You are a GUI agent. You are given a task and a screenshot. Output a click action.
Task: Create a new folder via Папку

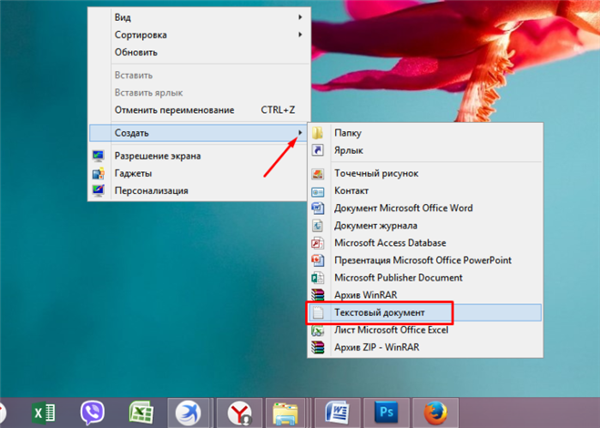click(x=425, y=133)
